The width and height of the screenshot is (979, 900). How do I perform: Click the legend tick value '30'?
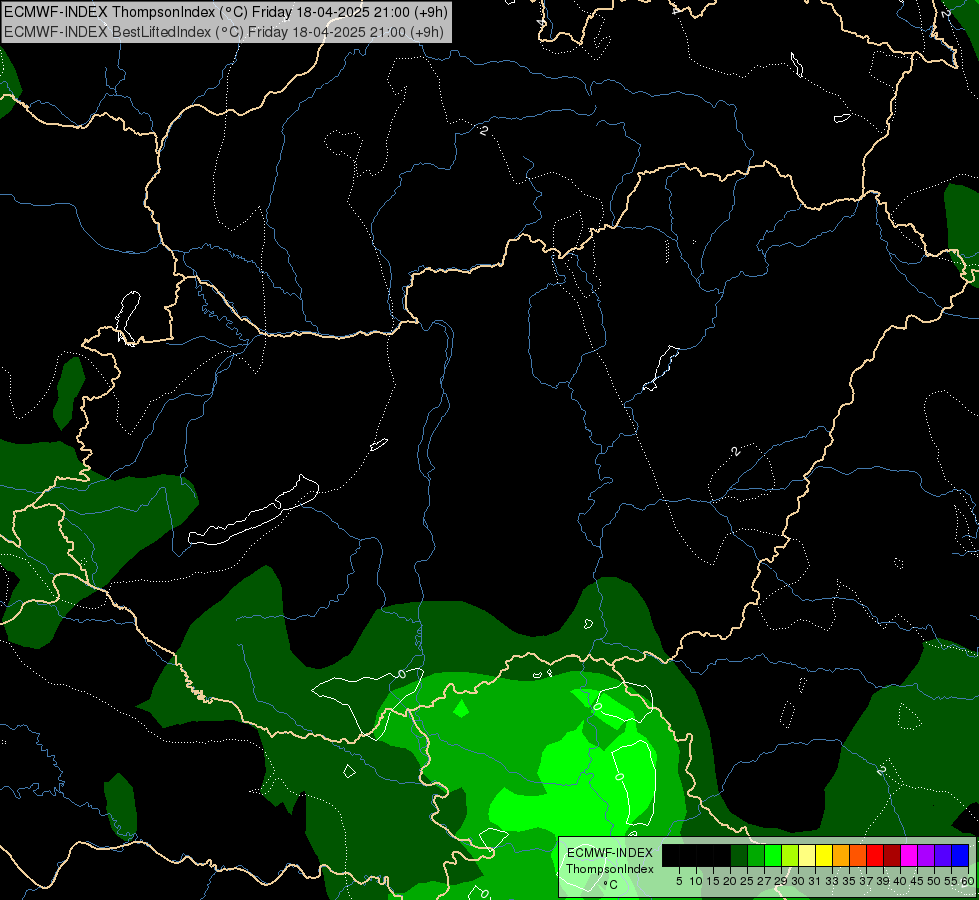coord(798,881)
